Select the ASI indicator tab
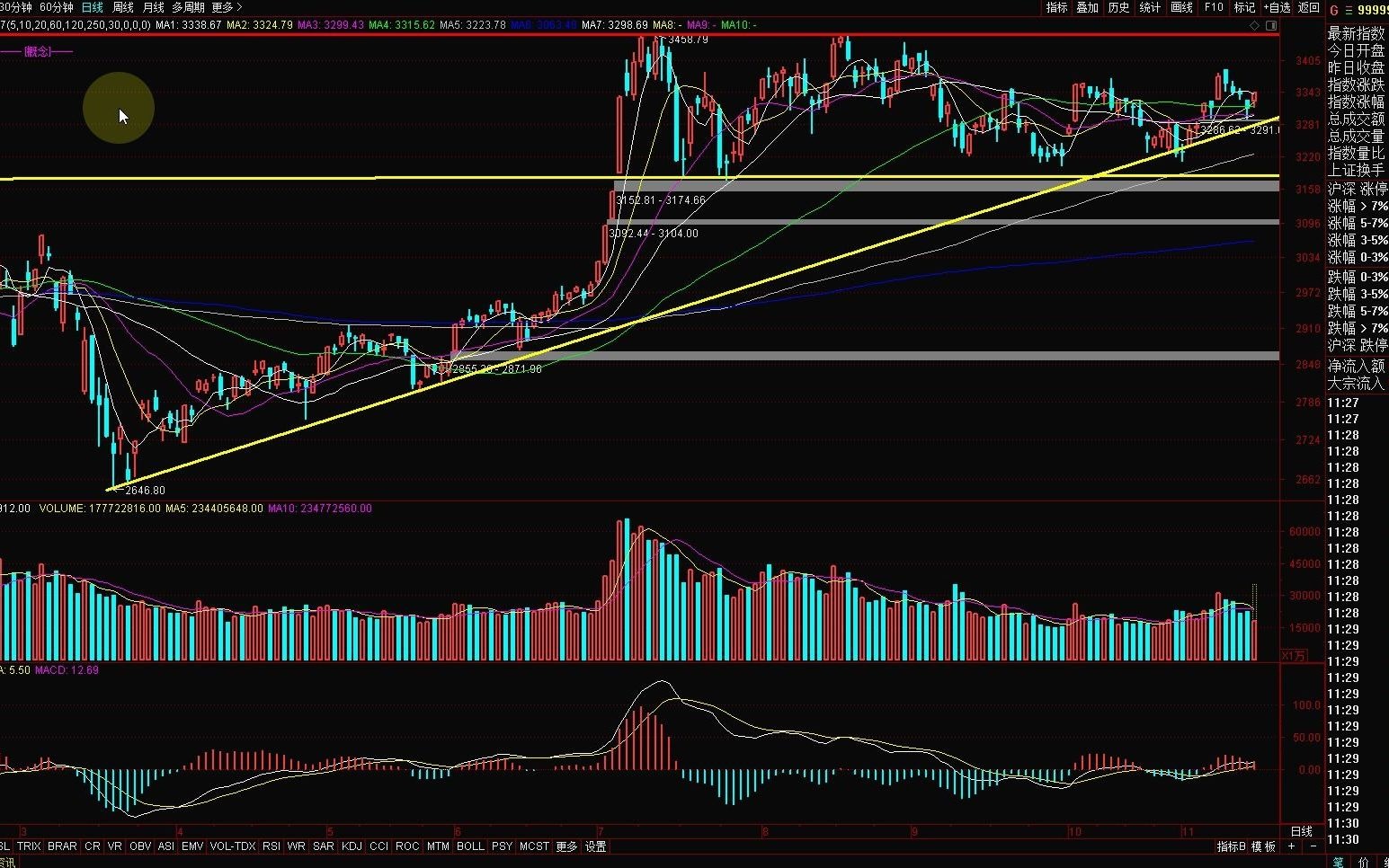 (165, 846)
